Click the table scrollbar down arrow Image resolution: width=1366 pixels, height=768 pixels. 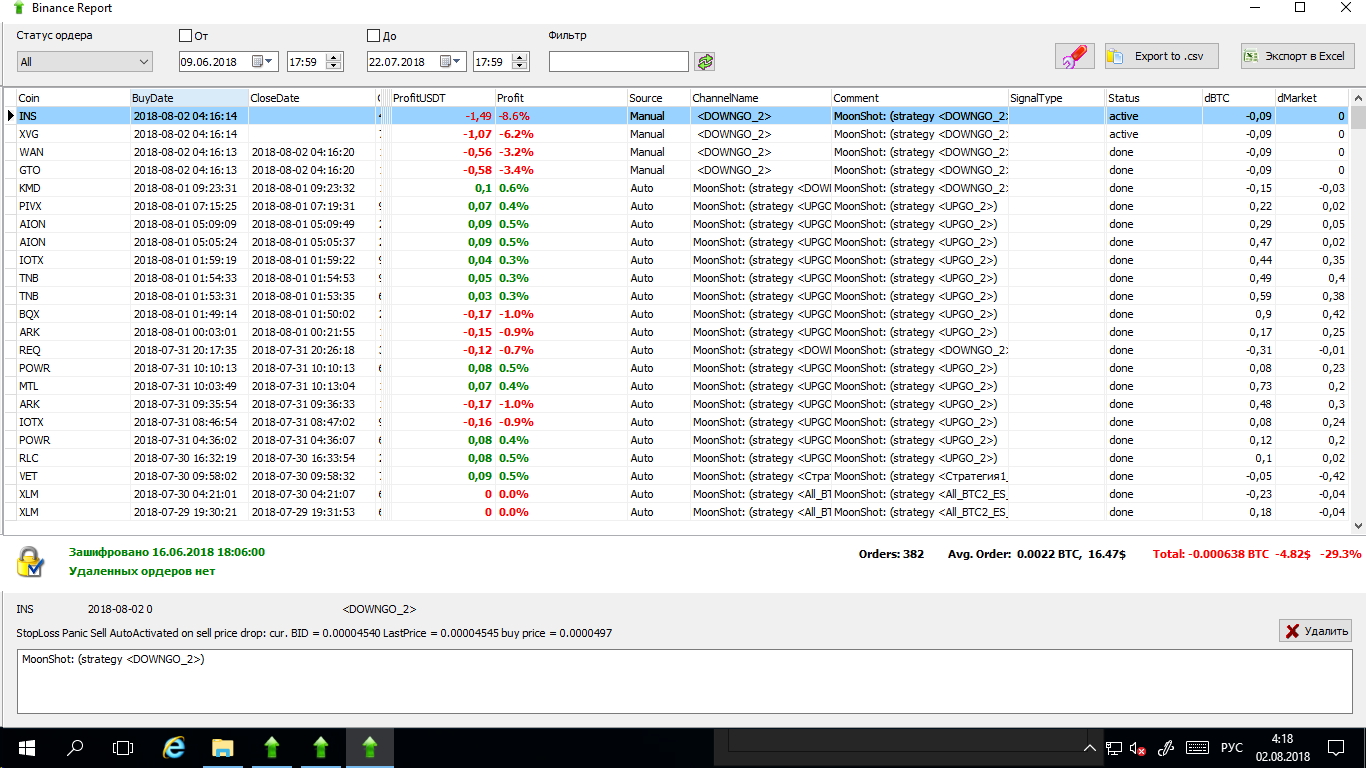click(1358, 525)
